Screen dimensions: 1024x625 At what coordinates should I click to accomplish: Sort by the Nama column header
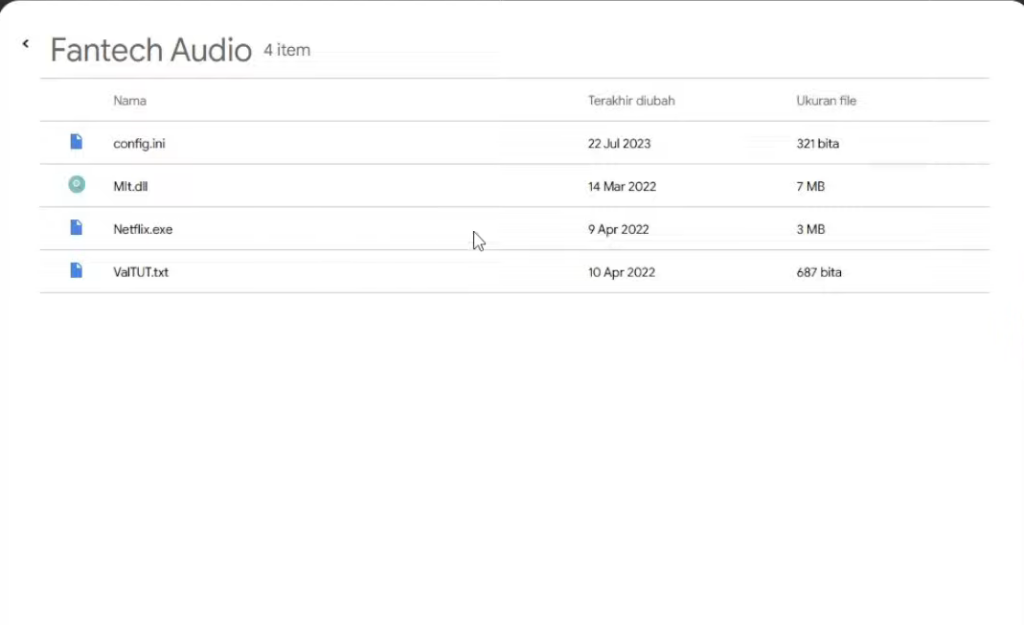130,101
